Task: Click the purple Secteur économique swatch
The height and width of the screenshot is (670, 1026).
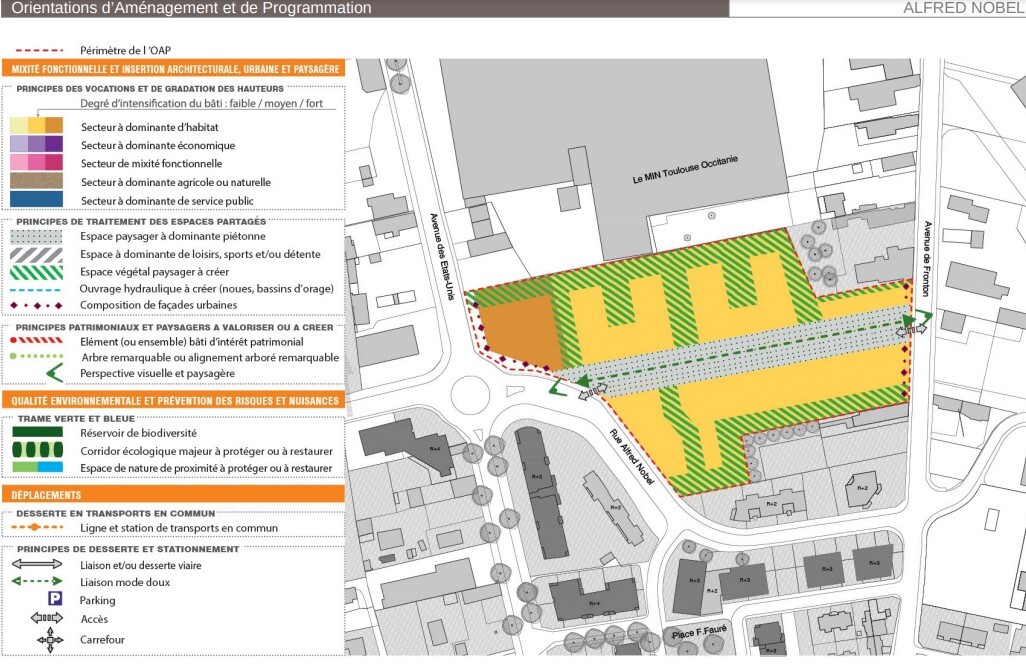Action: click(37, 144)
